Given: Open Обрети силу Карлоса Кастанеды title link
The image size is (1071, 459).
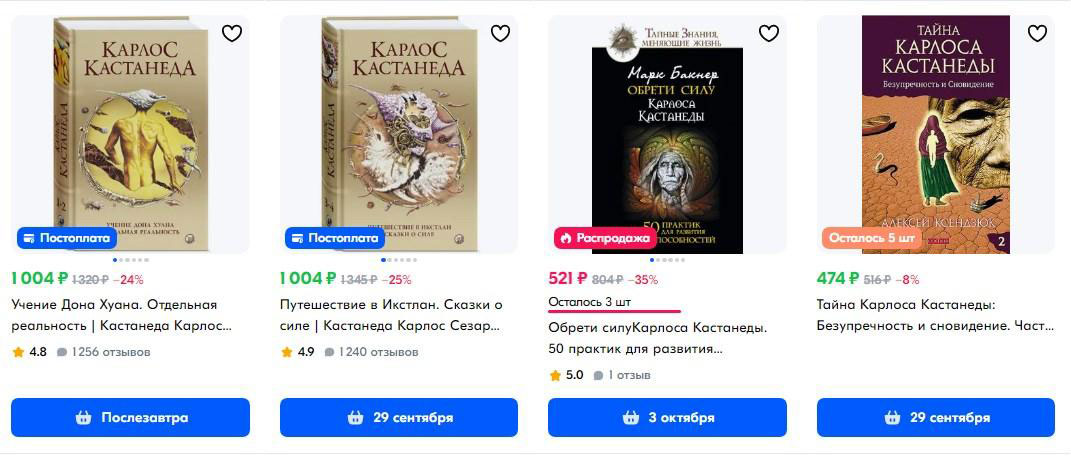Looking at the screenshot, I should point(658,338).
